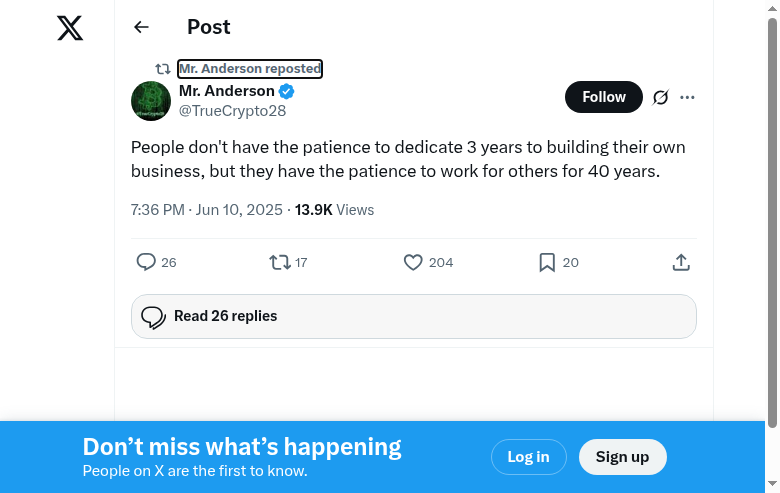Click the Mr. Anderson display name
This screenshot has width=780, height=493.
tap(227, 91)
